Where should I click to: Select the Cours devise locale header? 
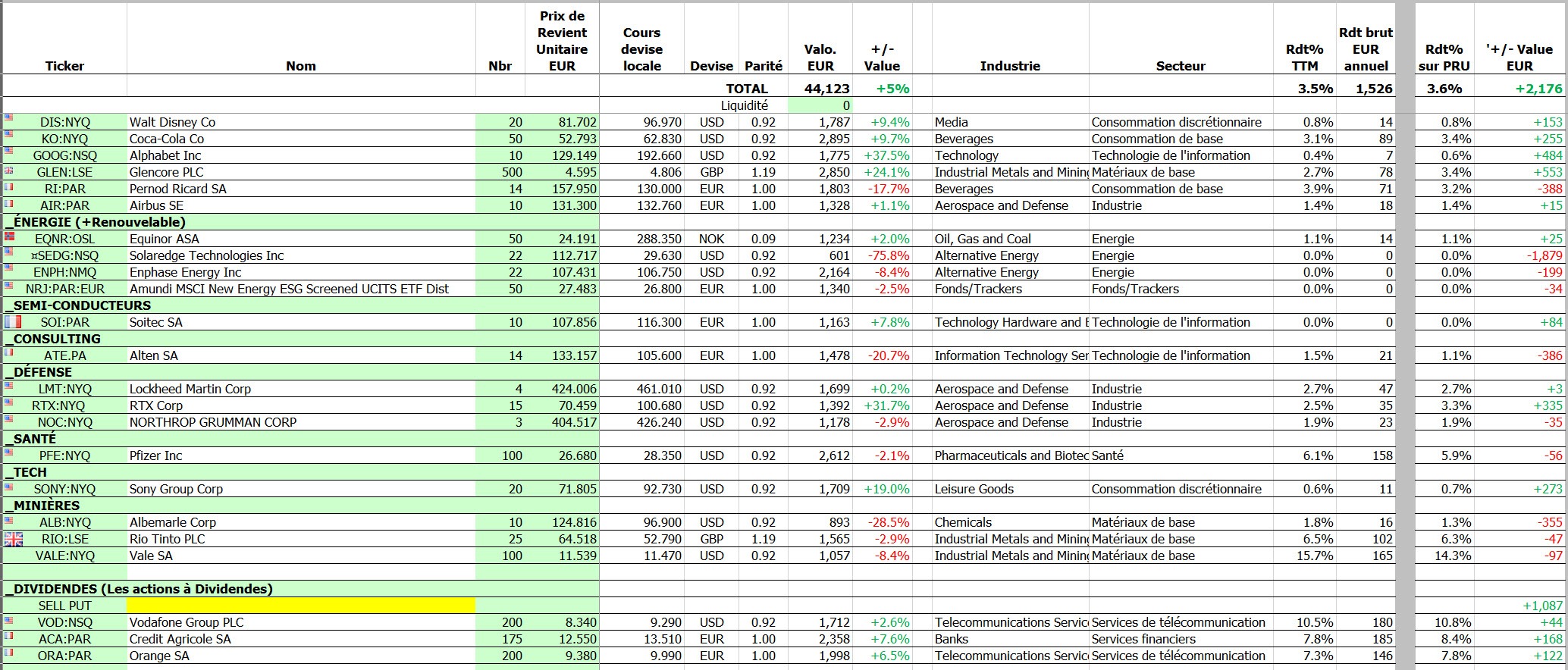pyautogui.click(x=641, y=49)
